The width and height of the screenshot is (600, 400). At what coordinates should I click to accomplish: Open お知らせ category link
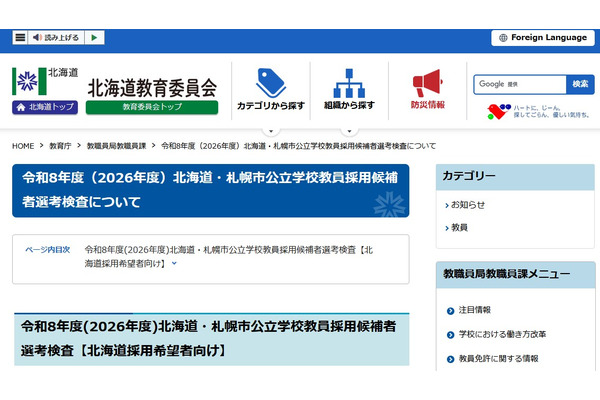468,205
